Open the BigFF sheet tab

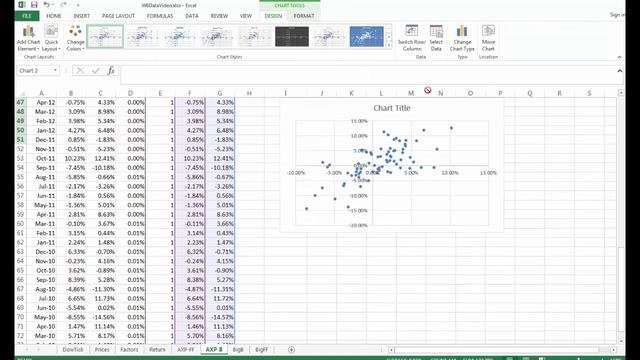pyautogui.click(x=262, y=349)
